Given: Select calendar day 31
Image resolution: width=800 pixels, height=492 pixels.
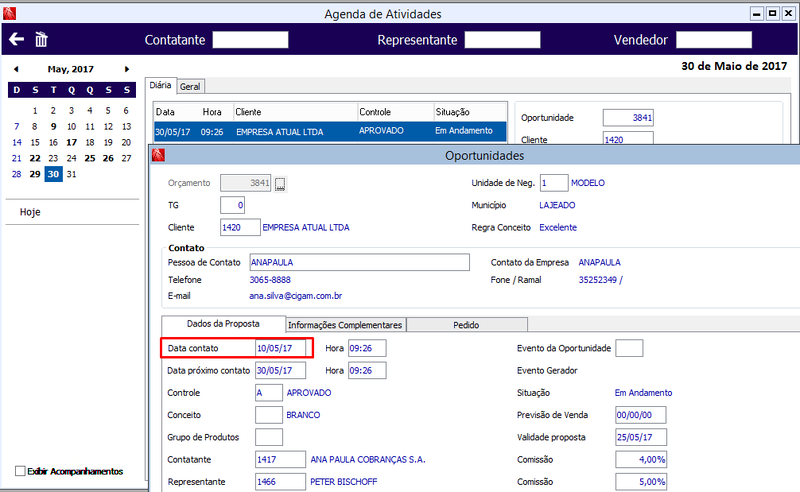Looking at the screenshot, I should pyautogui.click(x=71, y=174).
